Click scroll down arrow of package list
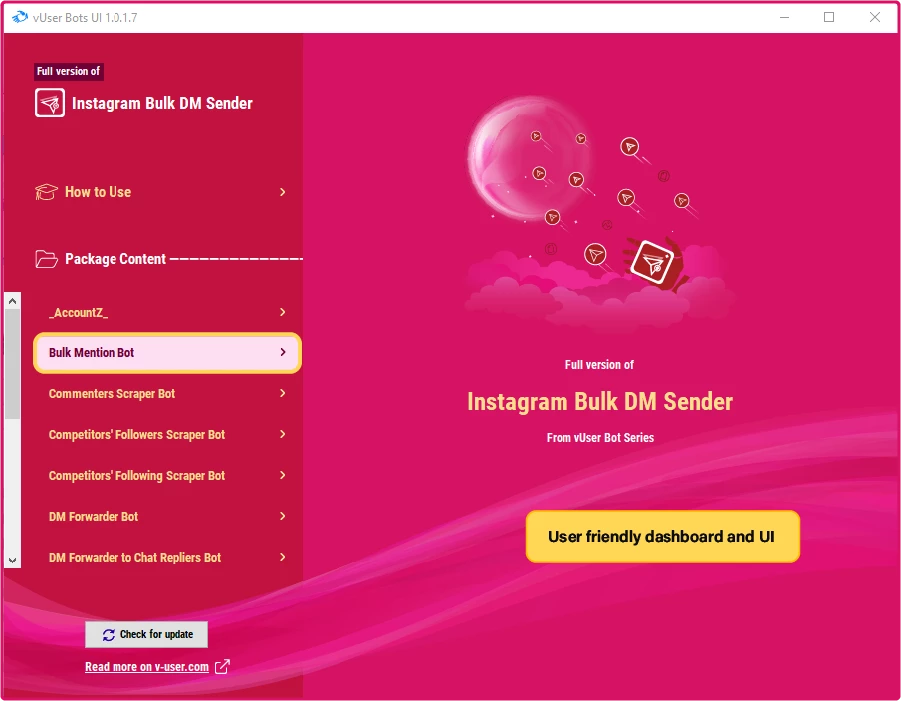The width and height of the screenshot is (901, 701). (x=12, y=560)
